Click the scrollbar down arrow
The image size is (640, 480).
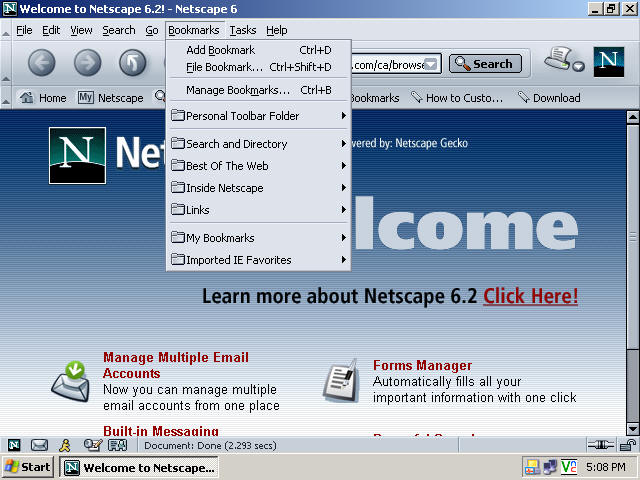tap(633, 429)
